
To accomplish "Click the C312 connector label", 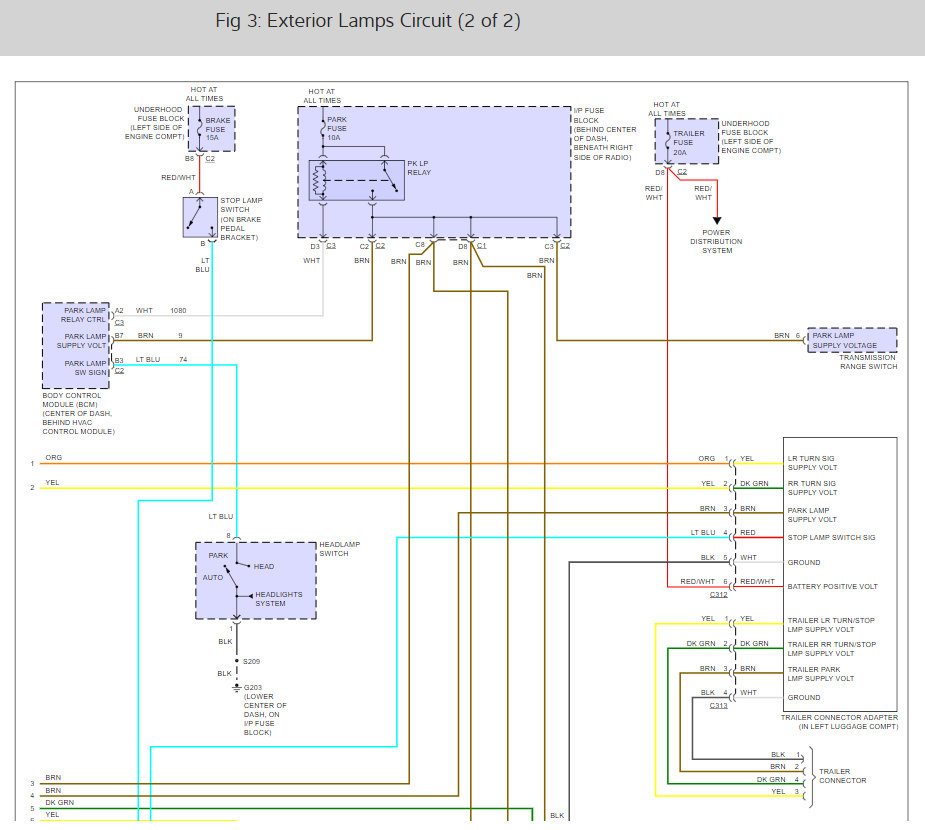I will coord(719,595).
